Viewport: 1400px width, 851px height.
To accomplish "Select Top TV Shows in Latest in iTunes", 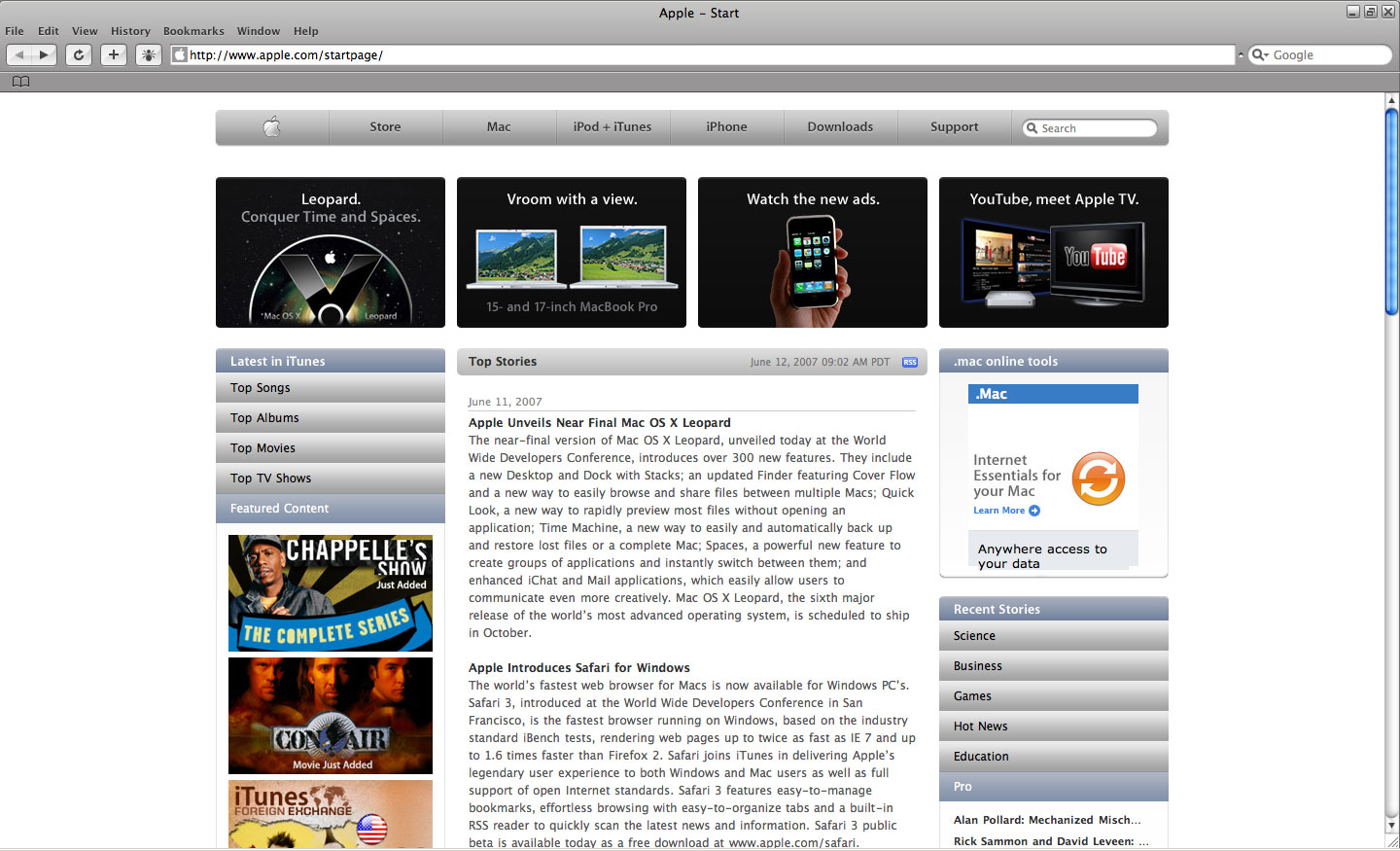I will coord(331,479).
